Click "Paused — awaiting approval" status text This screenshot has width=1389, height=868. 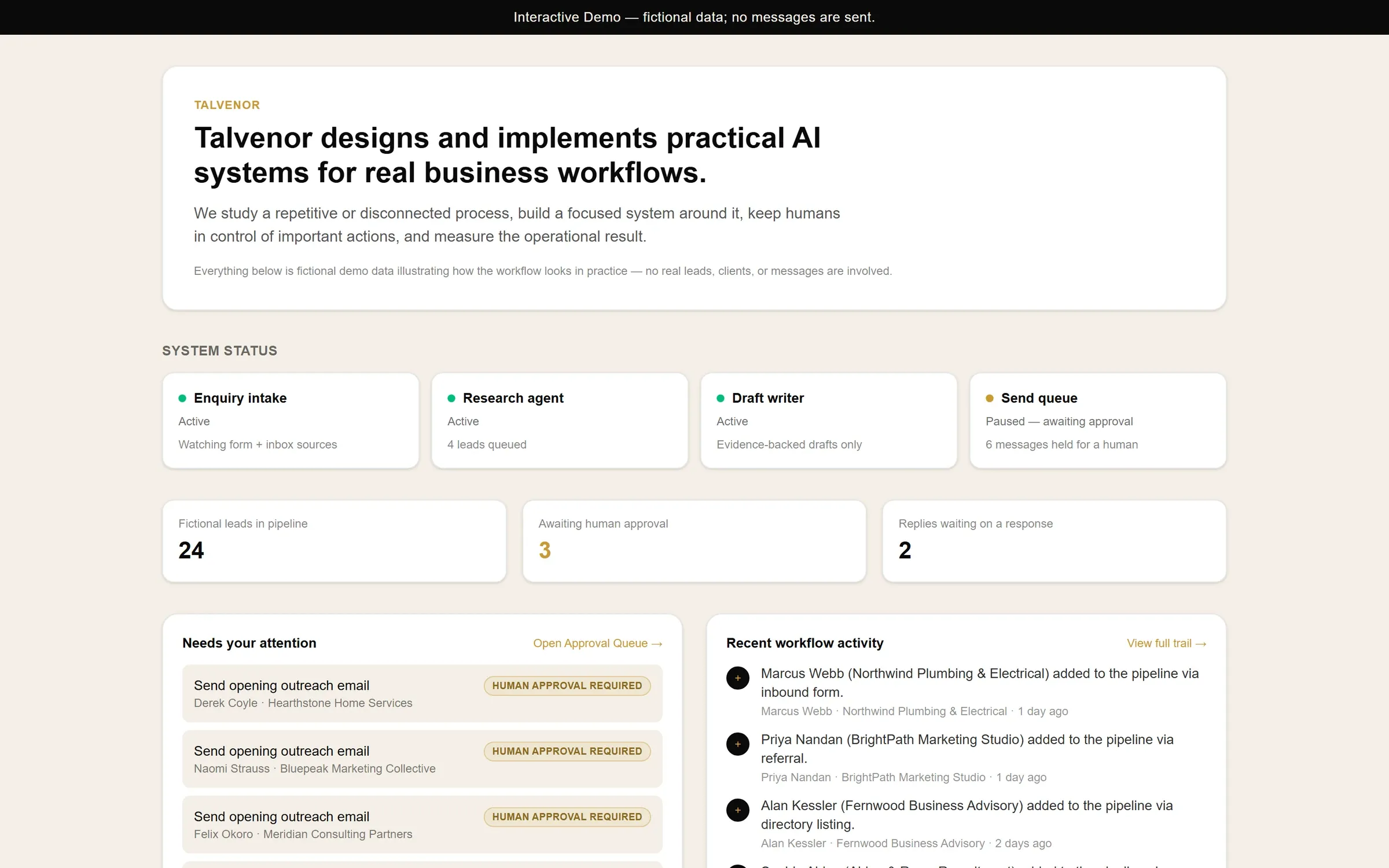point(1059,421)
